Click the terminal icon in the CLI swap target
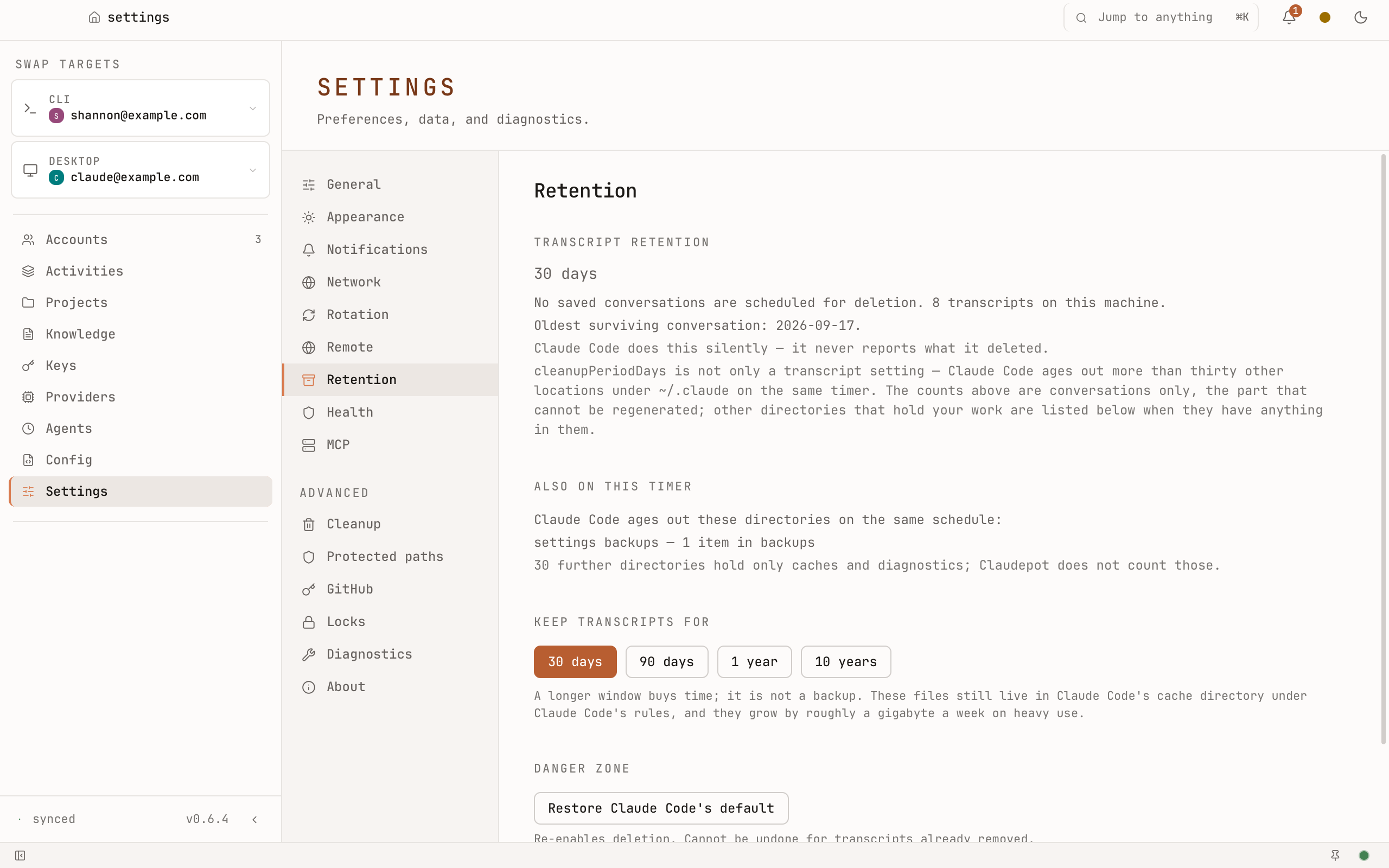 [x=30, y=108]
